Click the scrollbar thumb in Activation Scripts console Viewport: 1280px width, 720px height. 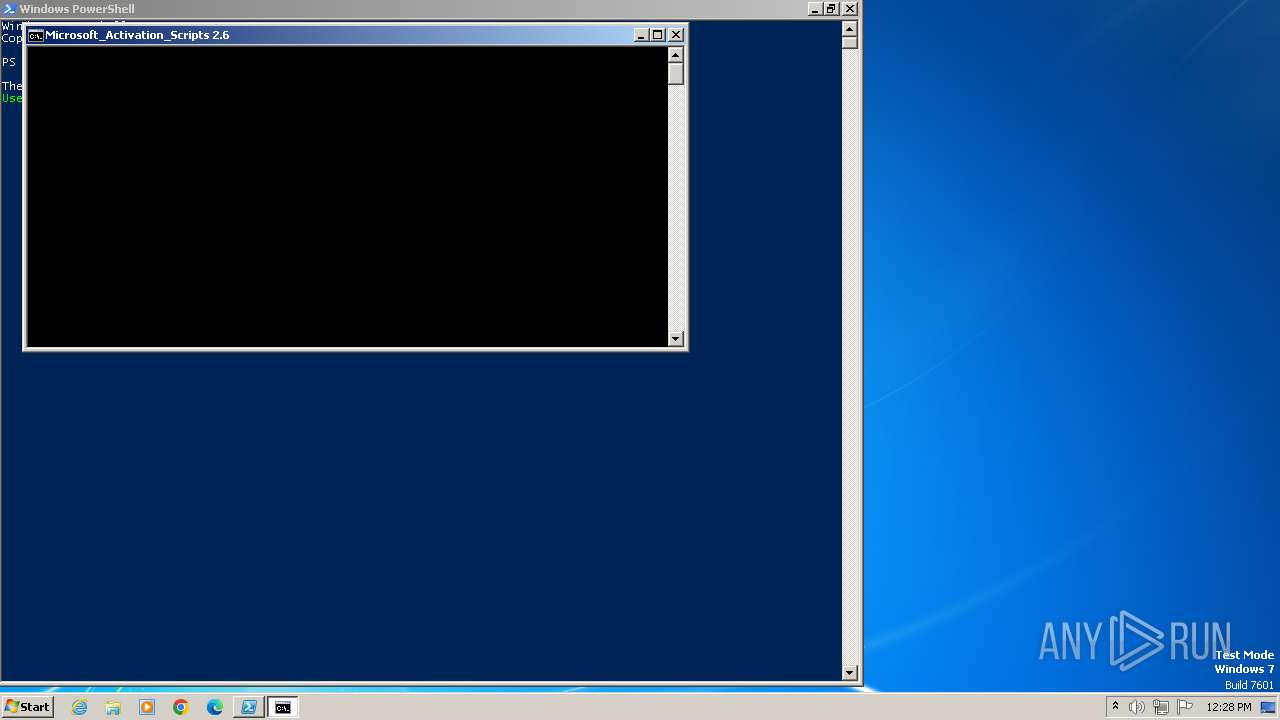click(x=676, y=74)
